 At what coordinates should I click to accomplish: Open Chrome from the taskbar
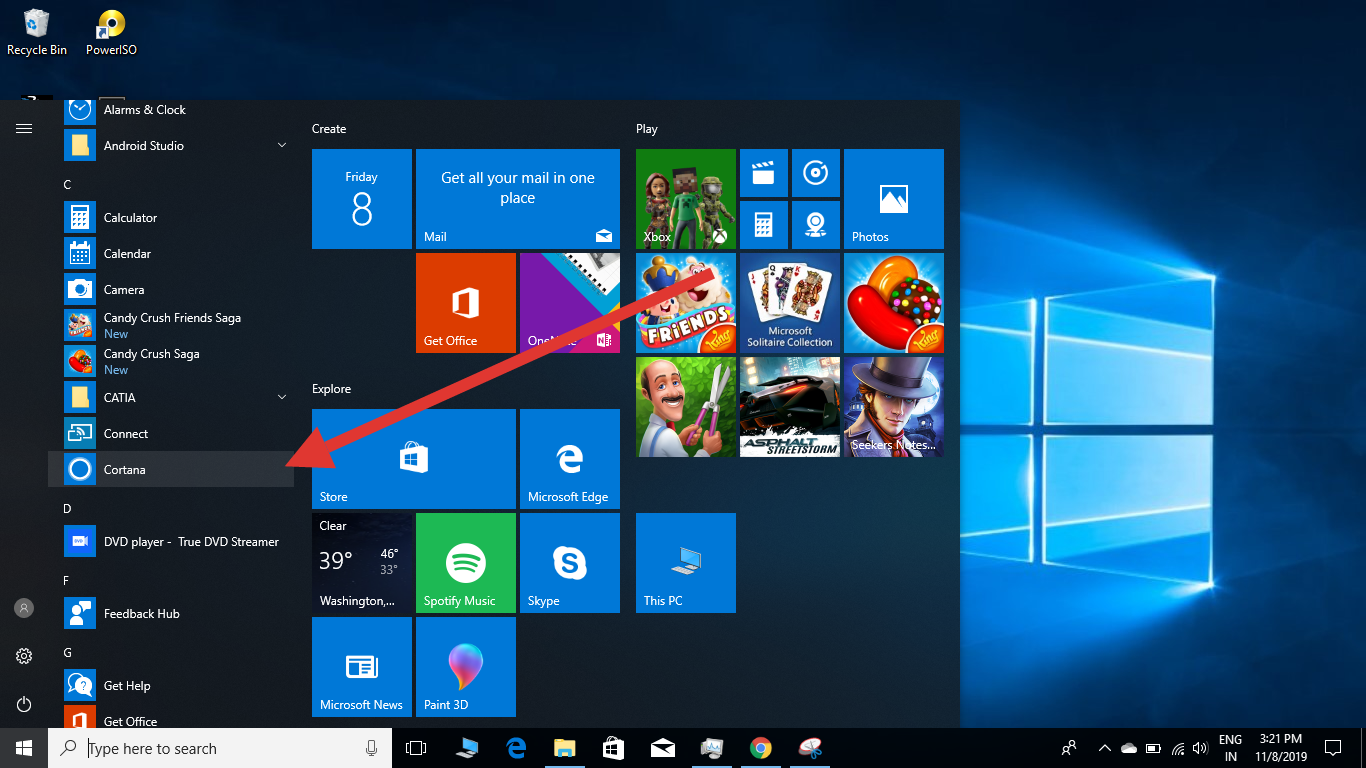(x=761, y=748)
